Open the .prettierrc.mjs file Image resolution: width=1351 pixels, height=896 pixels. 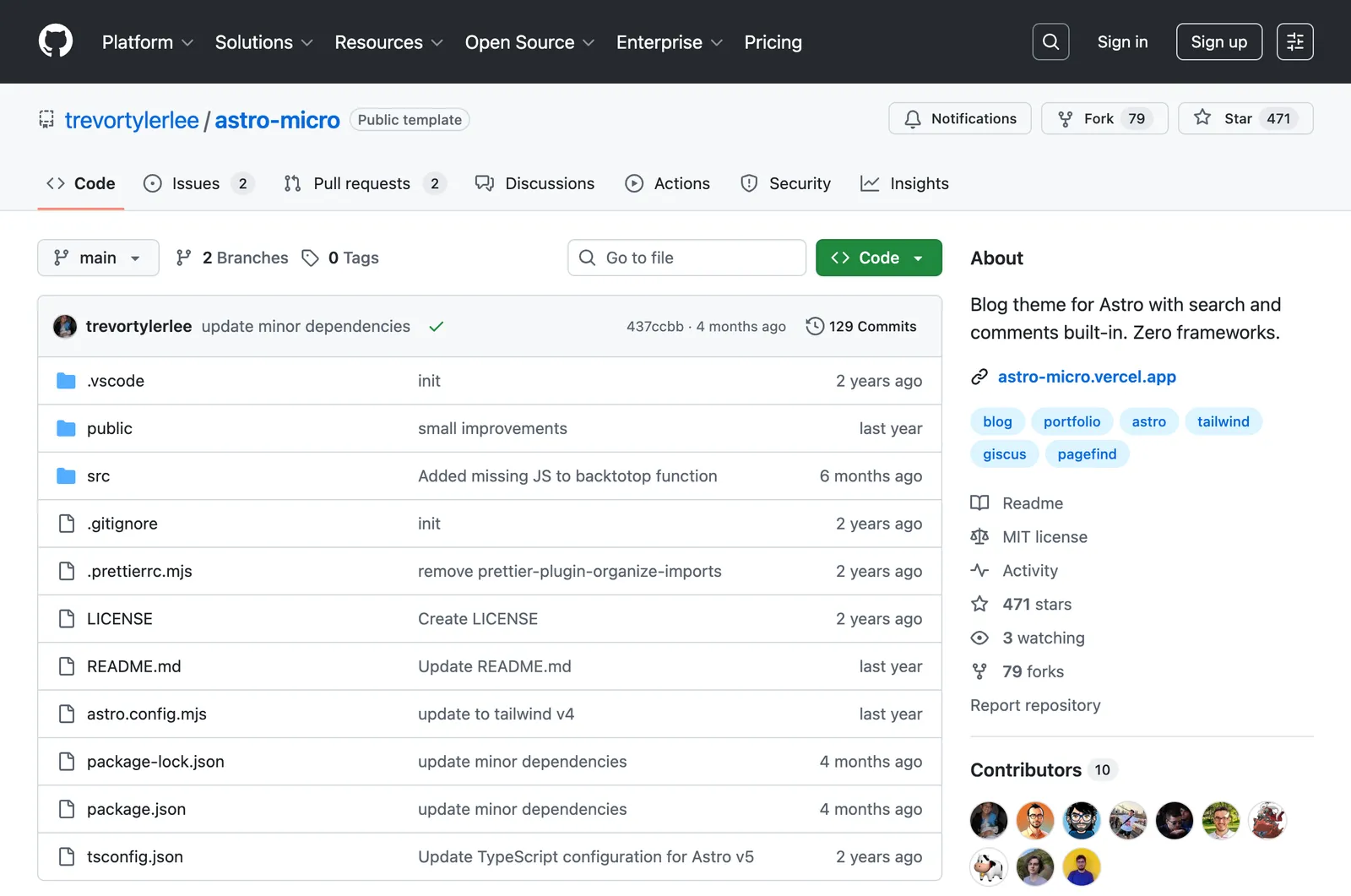tap(139, 572)
